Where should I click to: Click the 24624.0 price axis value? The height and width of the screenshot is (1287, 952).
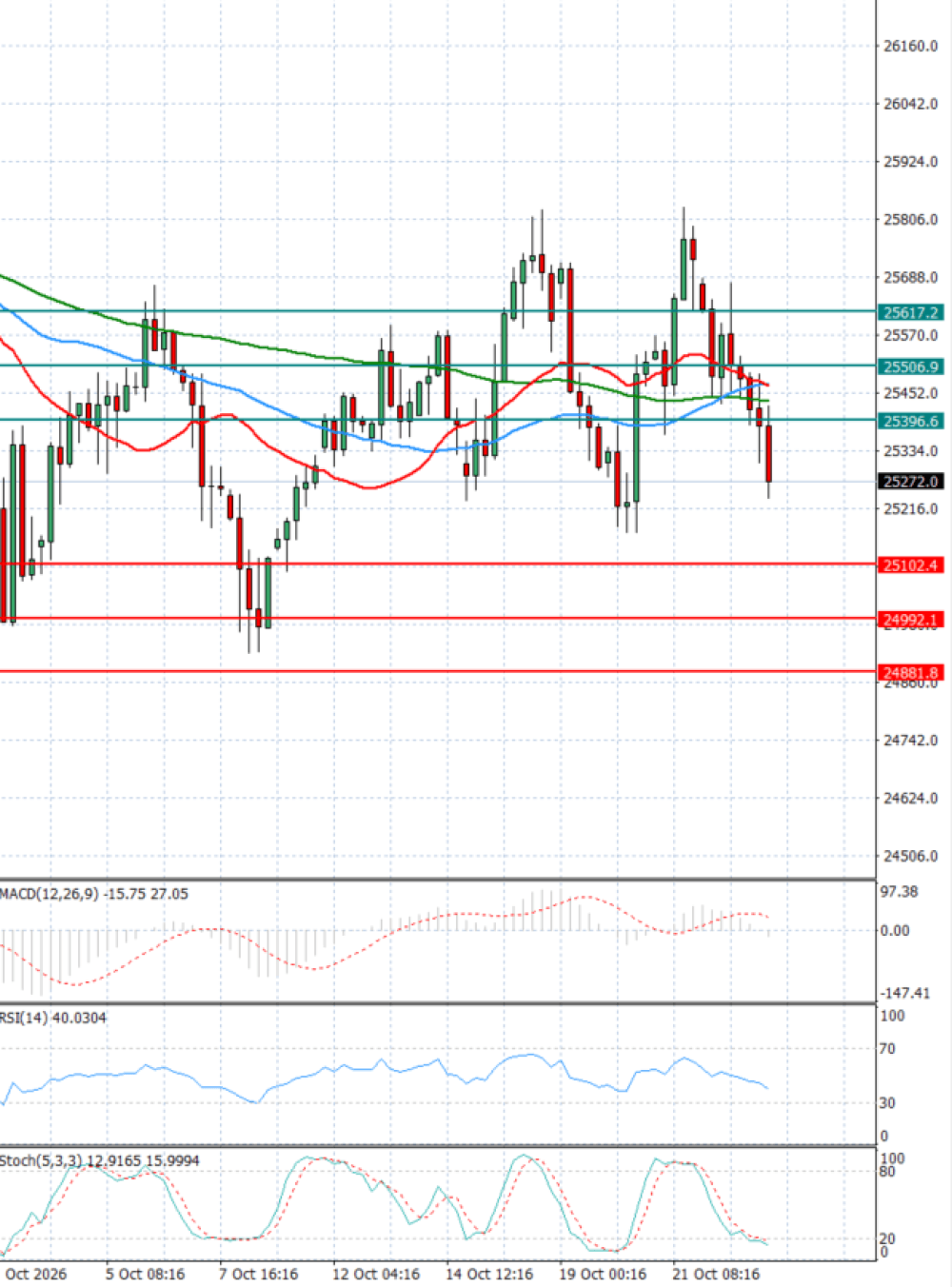point(910,799)
